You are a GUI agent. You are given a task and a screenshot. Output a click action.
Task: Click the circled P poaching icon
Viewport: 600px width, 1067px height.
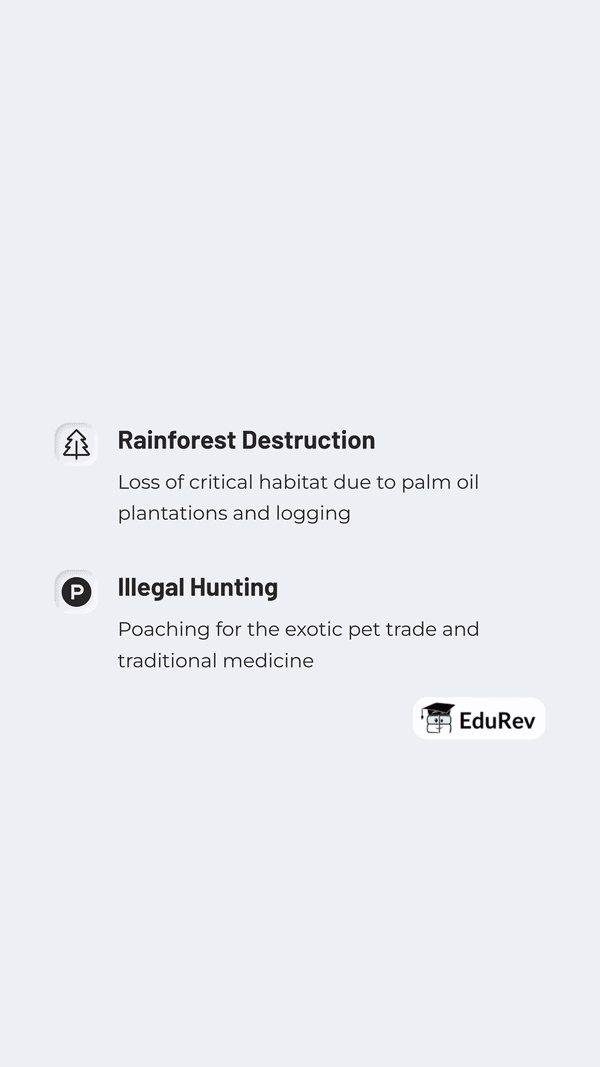point(76,591)
